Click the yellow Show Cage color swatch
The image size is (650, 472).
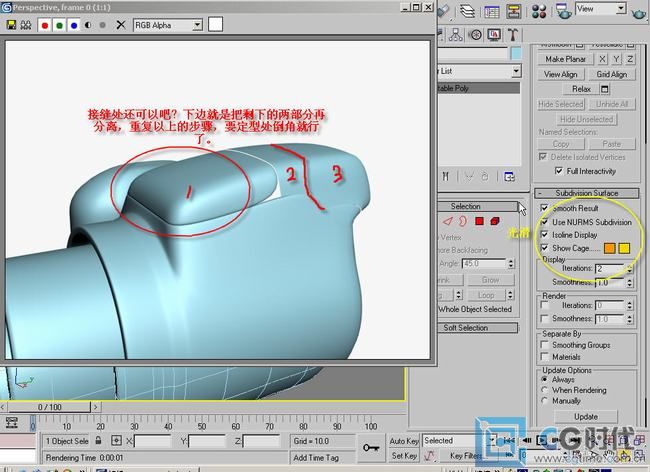coord(624,248)
